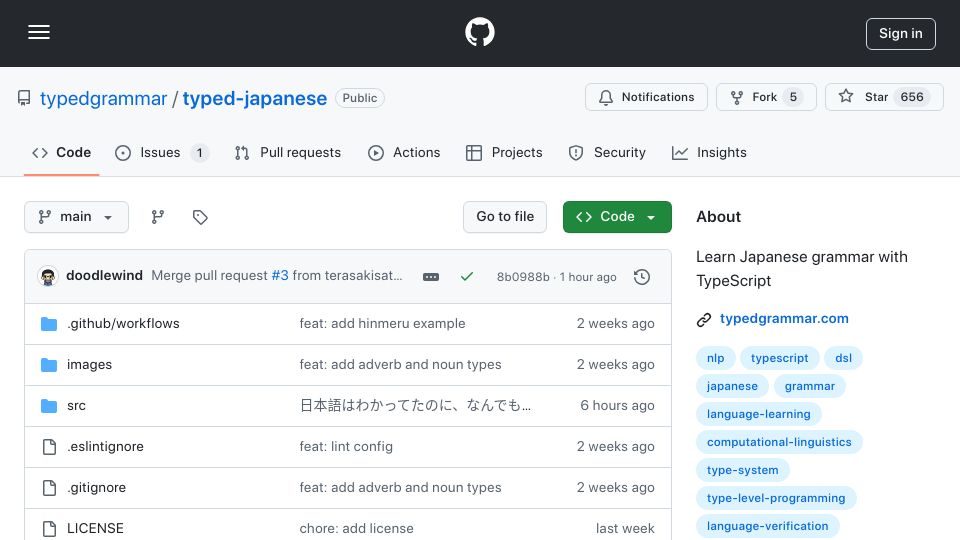Screen dimensions: 960x540
Task: Click the .eslintignore file icon
Action: 50,447
